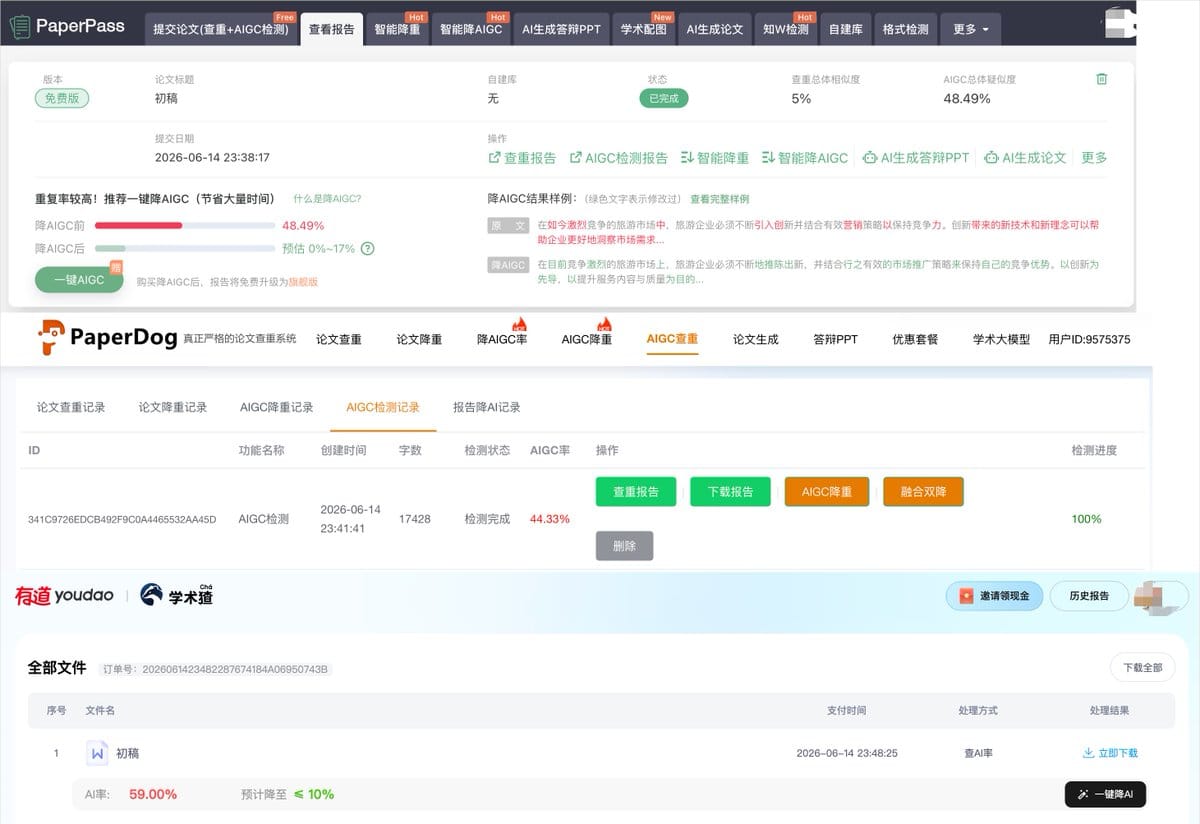Open 论文生成 in PaperDog menu
The height and width of the screenshot is (824, 1200).
755,339
